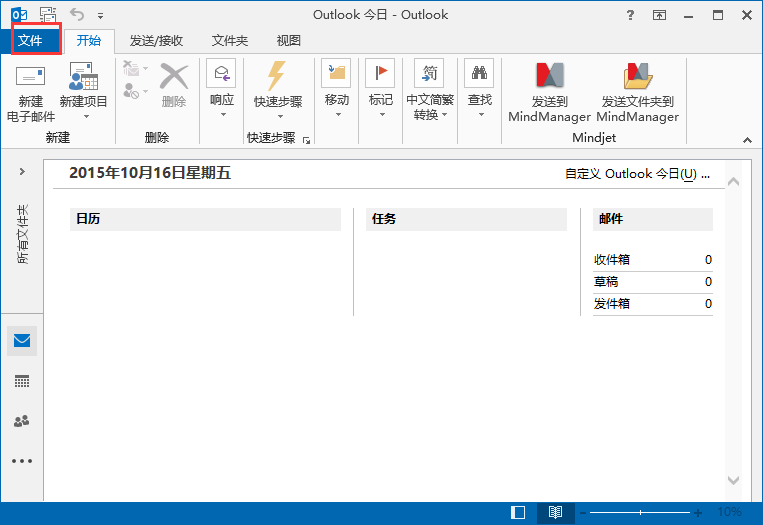Click the 任务 section header
763x525 pixels.
pyautogui.click(x=466, y=219)
